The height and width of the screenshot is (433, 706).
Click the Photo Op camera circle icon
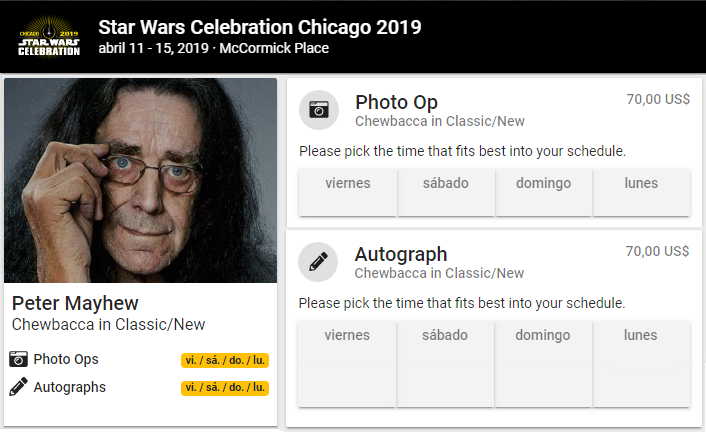coord(319,110)
